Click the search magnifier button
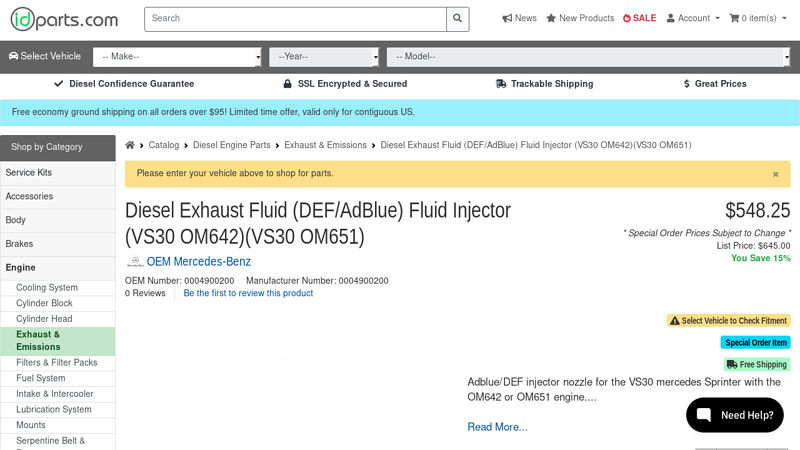This screenshot has width=800, height=450. [x=458, y=19]
